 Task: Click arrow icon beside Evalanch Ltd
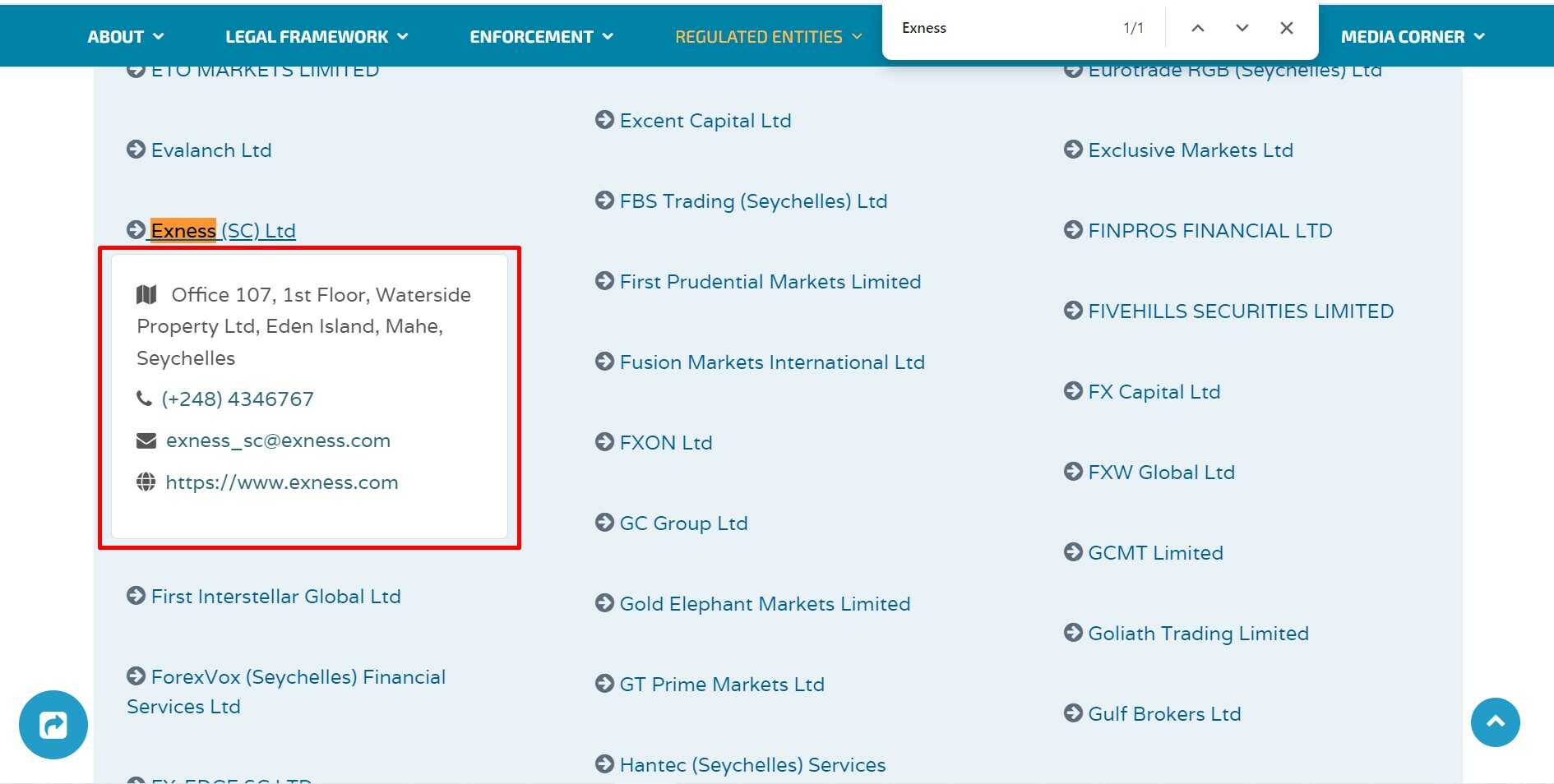(136, 150)
